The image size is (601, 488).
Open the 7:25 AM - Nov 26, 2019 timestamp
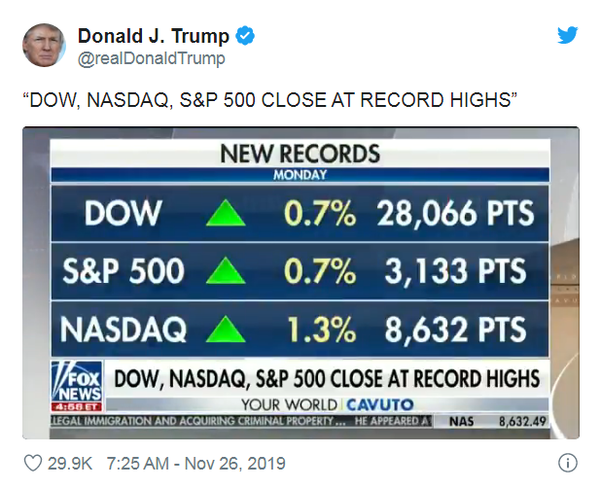pyautogui.click(x=196, y=463)
